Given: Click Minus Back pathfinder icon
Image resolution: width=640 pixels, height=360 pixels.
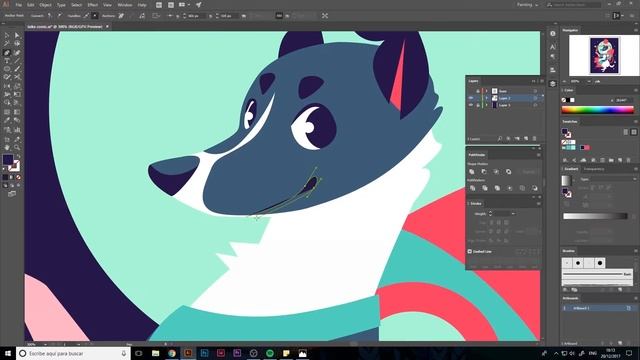Looking at the screenshot, I should click(x=535, y=188).
